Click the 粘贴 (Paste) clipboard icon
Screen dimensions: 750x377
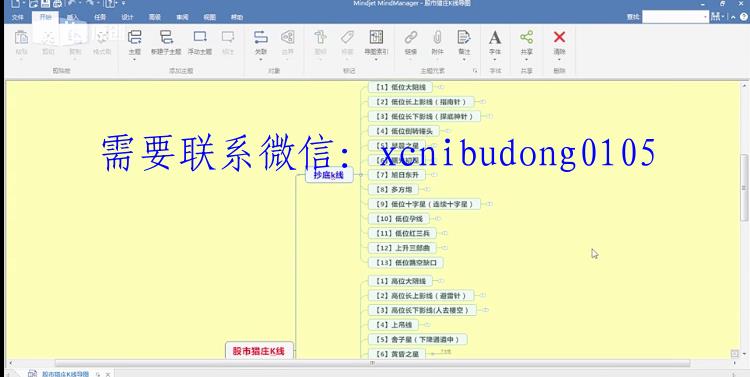pos(22,37)
